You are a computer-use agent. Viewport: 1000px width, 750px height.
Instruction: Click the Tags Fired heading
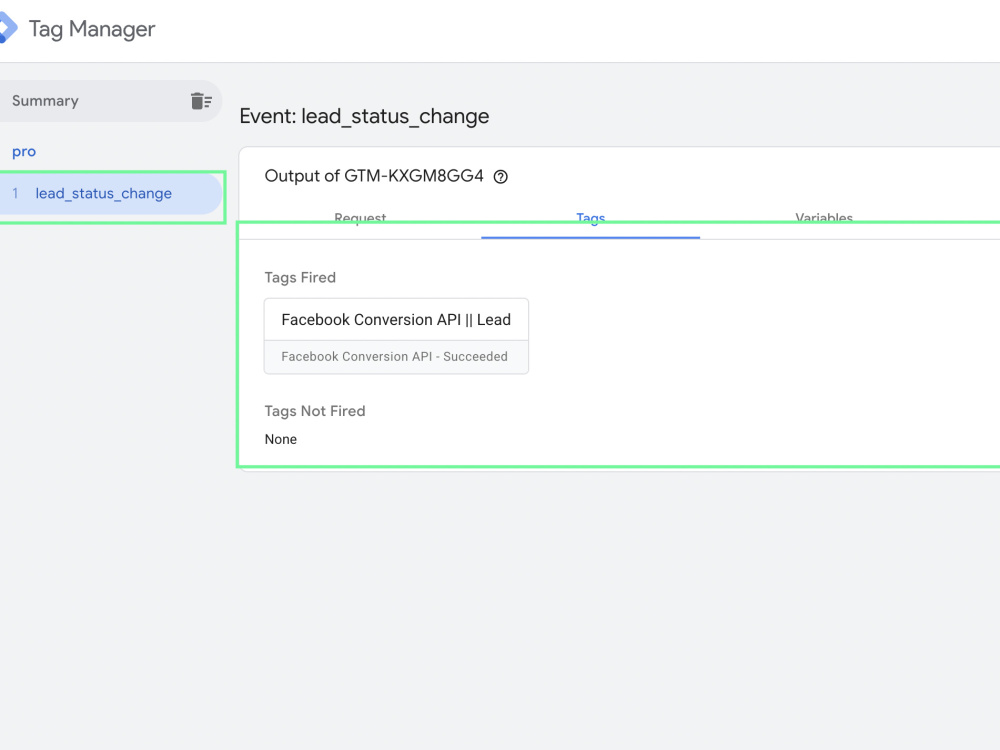(x=300, y=277)
